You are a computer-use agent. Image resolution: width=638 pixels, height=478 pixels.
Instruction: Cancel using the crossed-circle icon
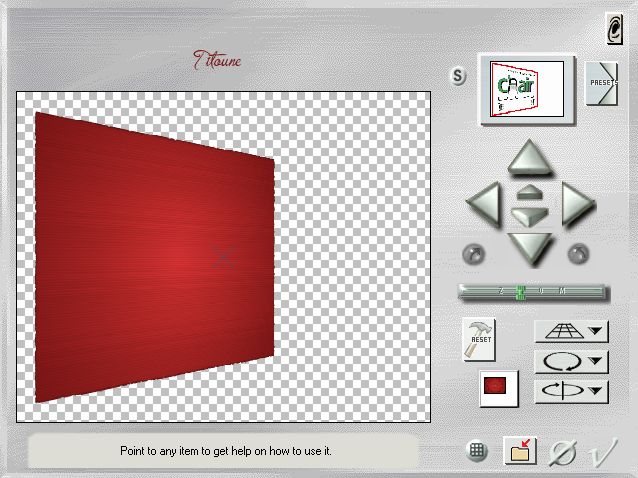coord(564,452)
